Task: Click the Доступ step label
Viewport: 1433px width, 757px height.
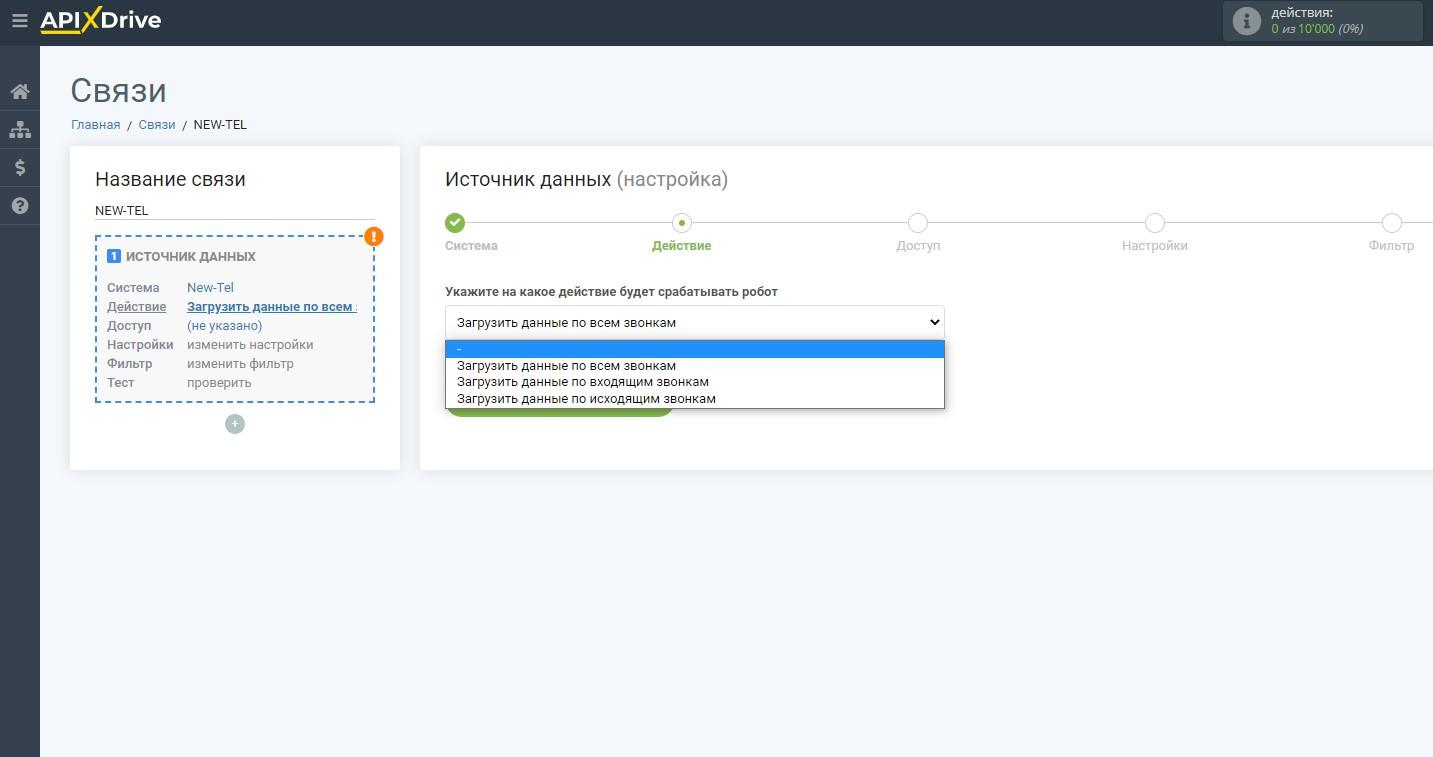Action: [918, 246]
